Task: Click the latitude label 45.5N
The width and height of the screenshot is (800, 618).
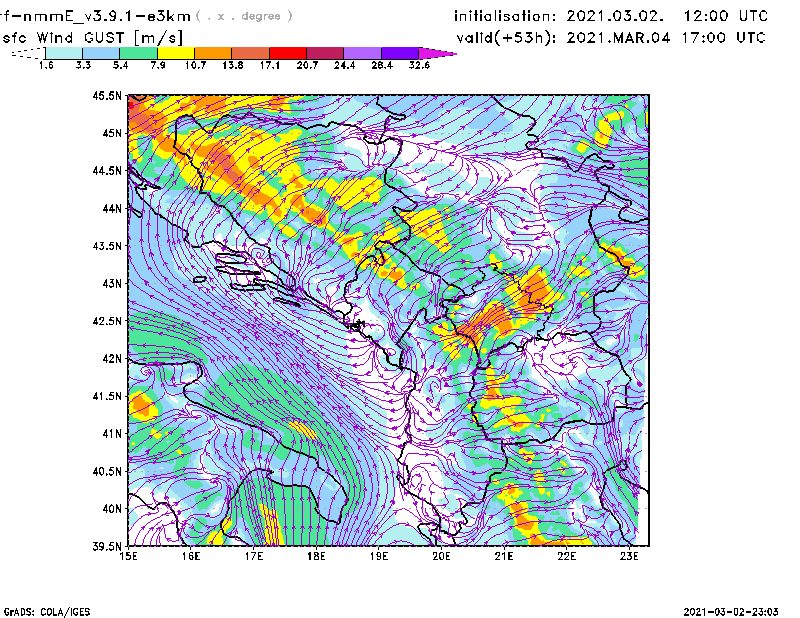Action: tap(107, 95)
